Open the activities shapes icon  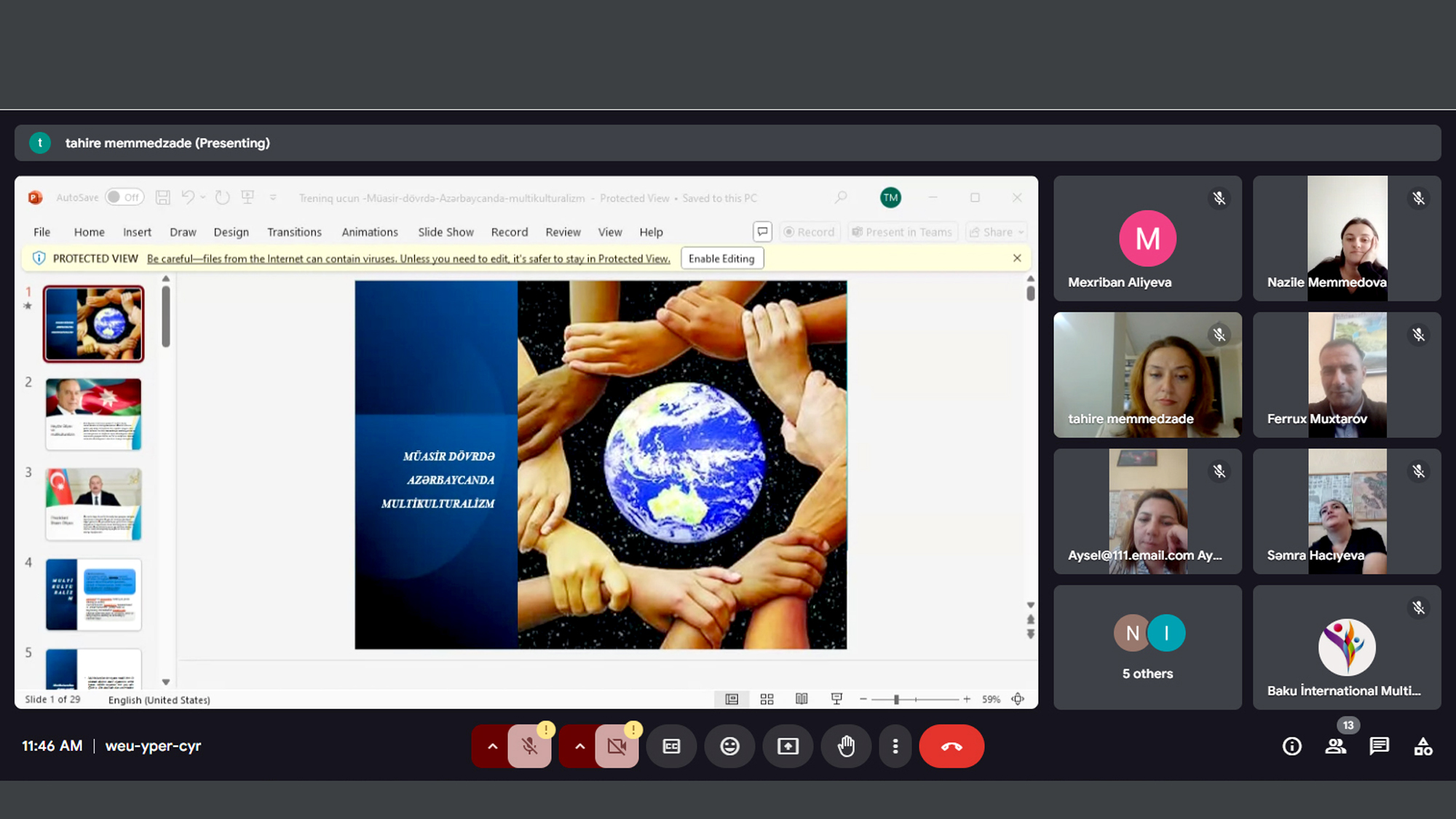click(x=1423, y=746)
